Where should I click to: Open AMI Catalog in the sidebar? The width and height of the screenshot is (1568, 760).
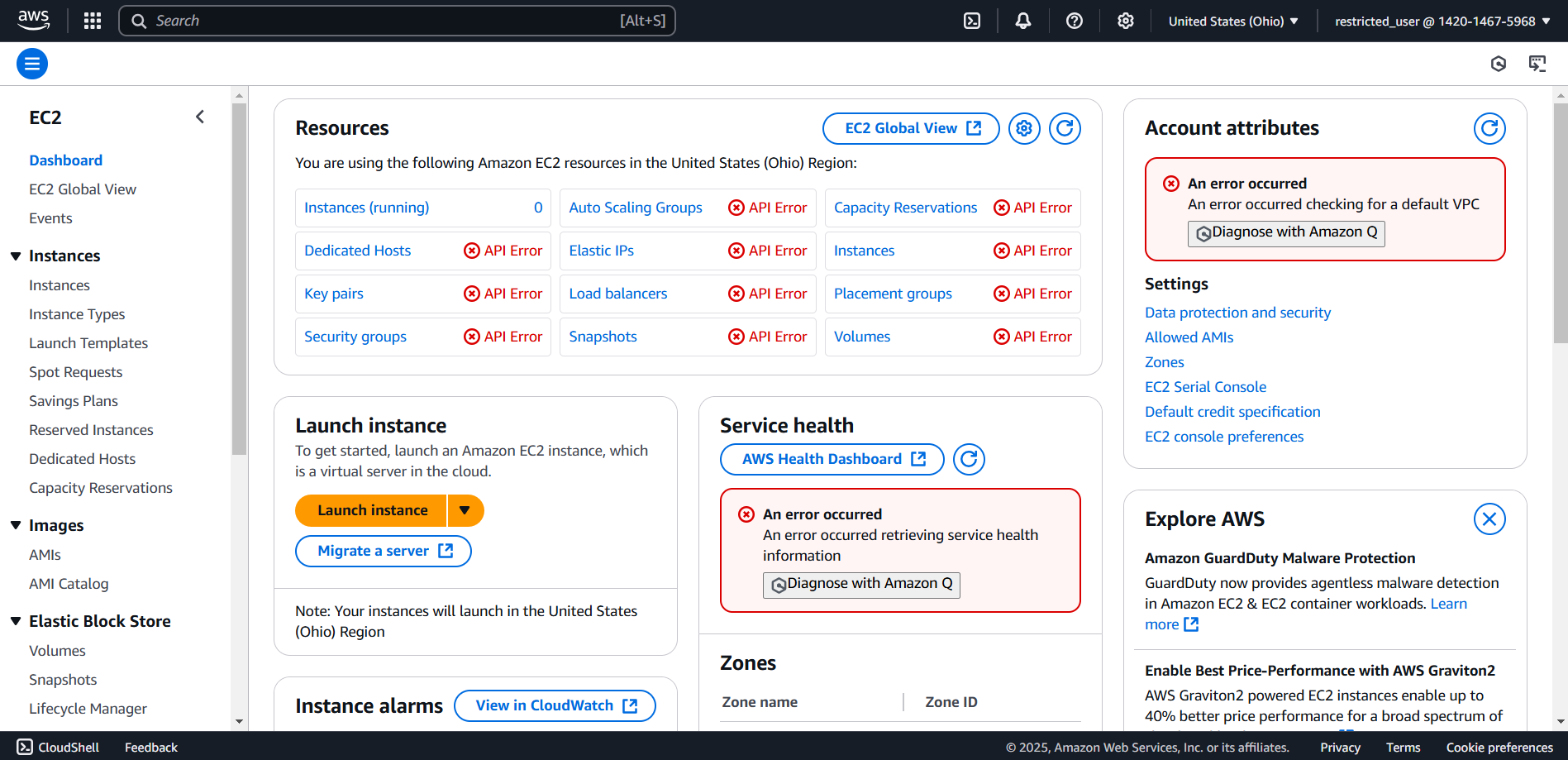point(69,584)
